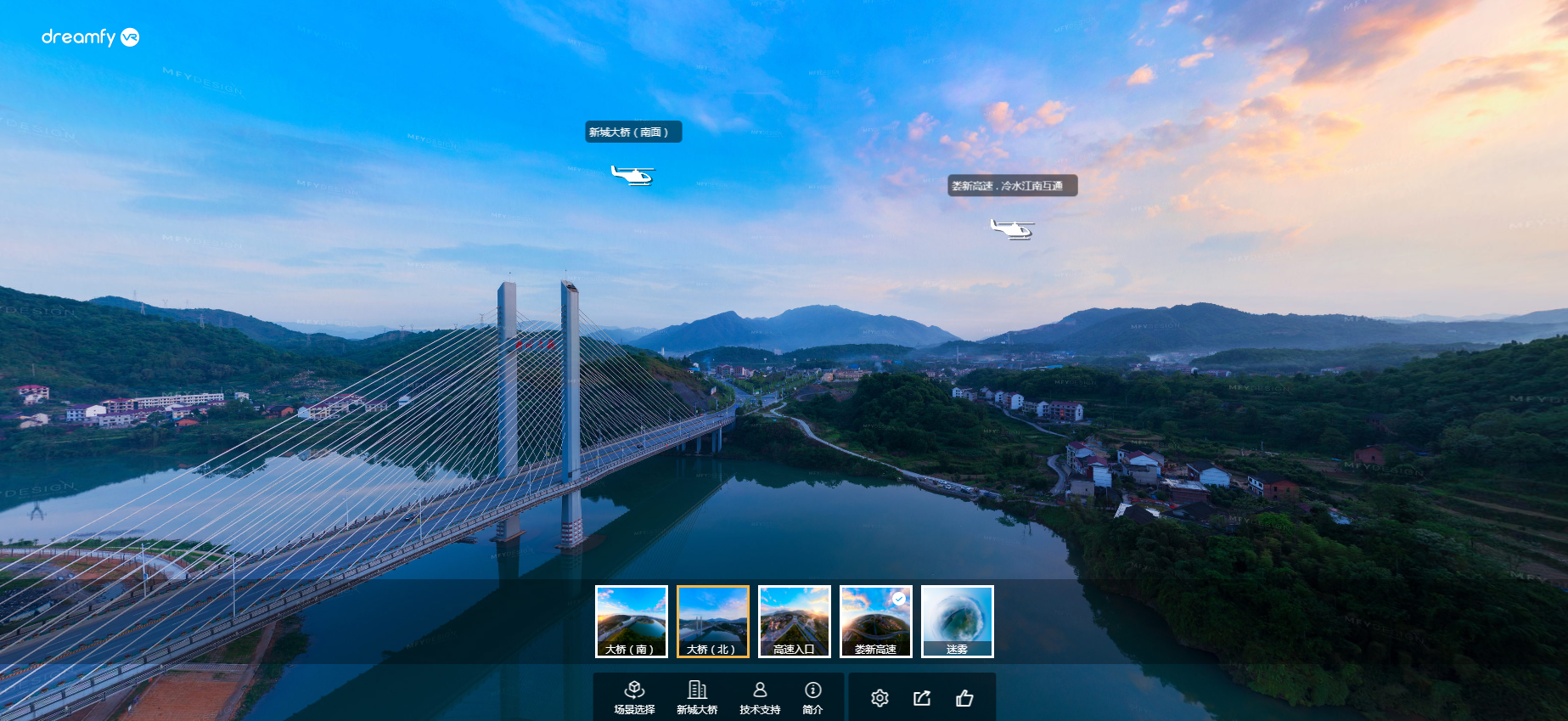
Task: Switch to the 高速入口 scene
Action: coord(794,621)
